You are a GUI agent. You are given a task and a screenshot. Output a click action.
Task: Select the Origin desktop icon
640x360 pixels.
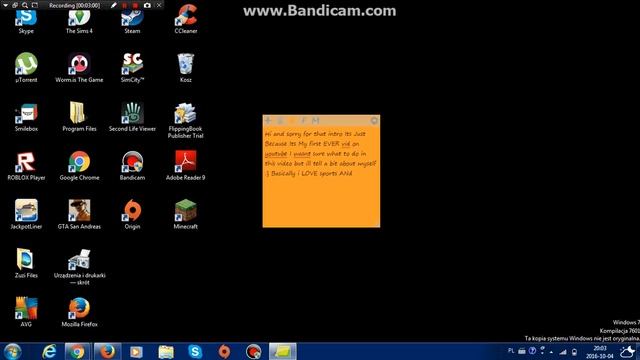pos(132,215)
